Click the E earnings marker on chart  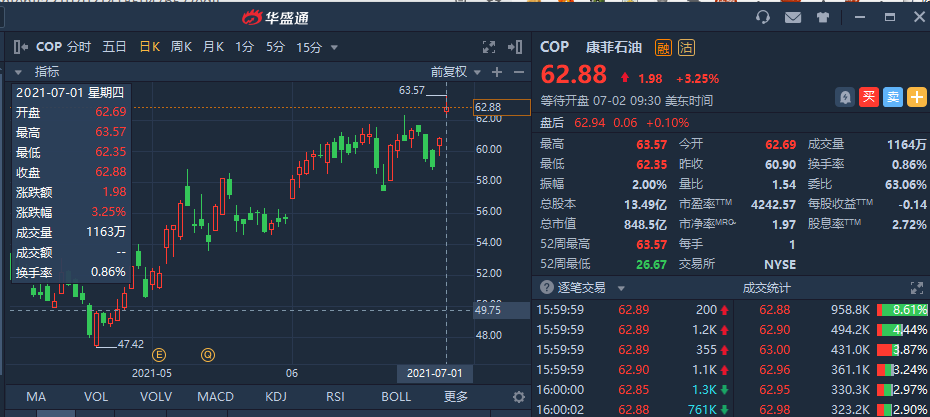pos(158,355)
